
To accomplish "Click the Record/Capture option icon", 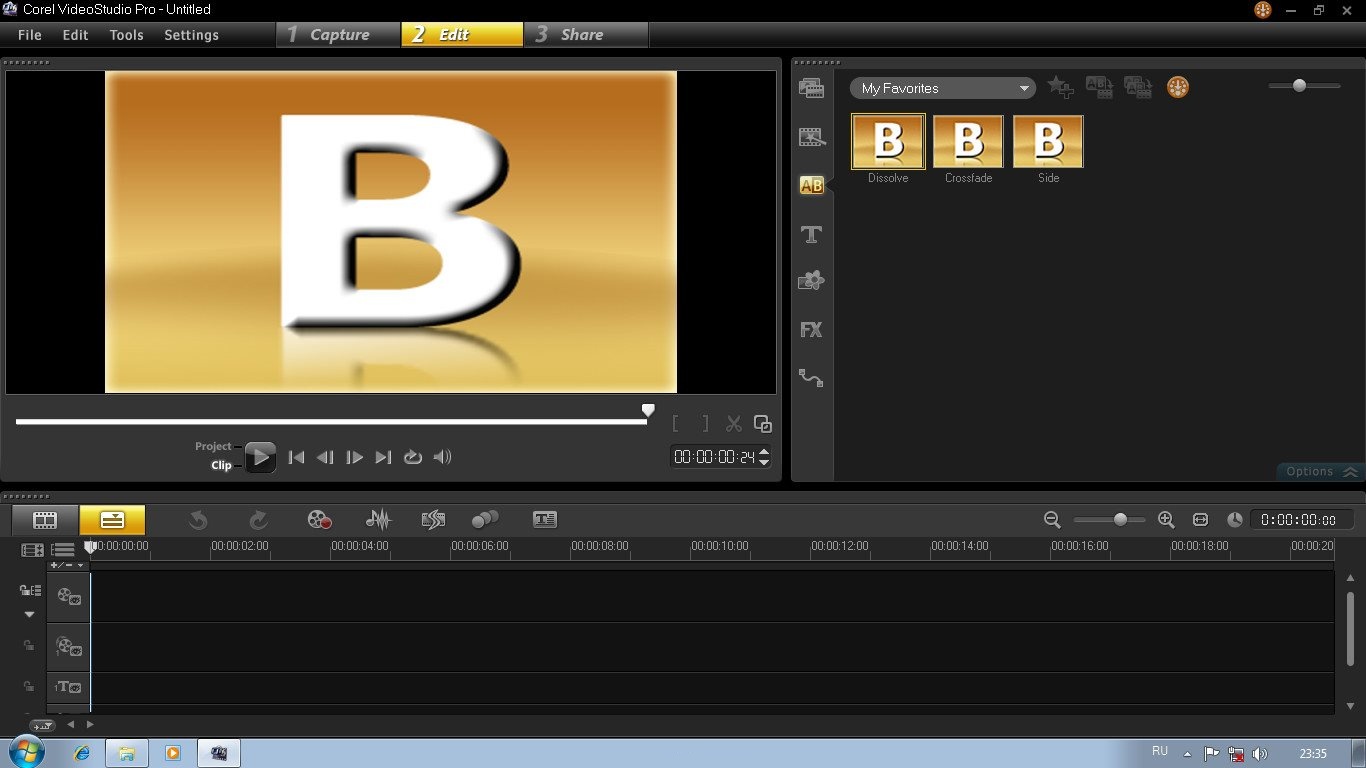I will (319, 519).
